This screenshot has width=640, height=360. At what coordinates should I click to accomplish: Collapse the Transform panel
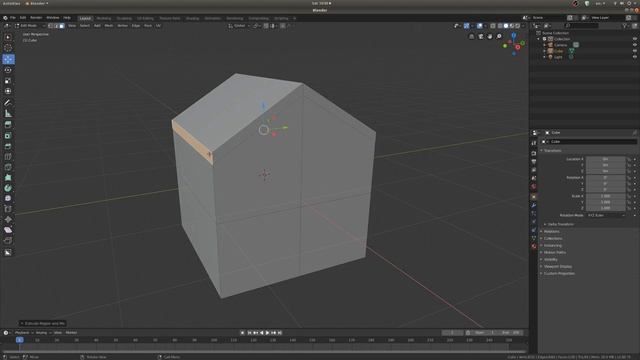551,151
